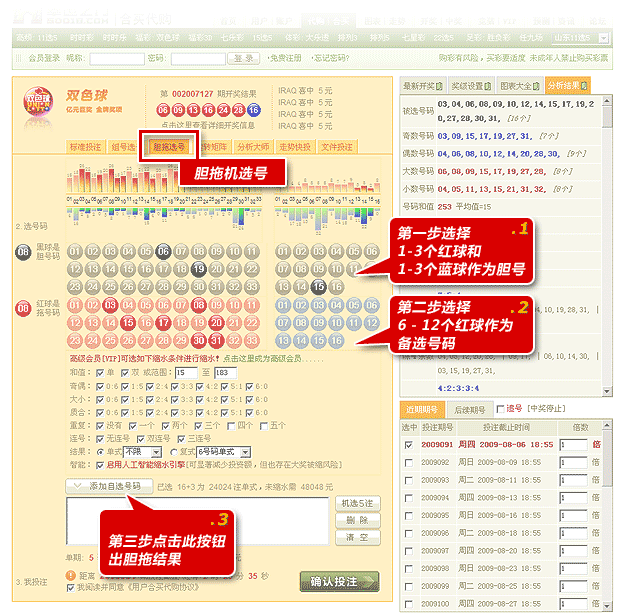
Task: Toggle red 拖号码 ball 31
Action: pyautogui.click(x=217, y=340)
